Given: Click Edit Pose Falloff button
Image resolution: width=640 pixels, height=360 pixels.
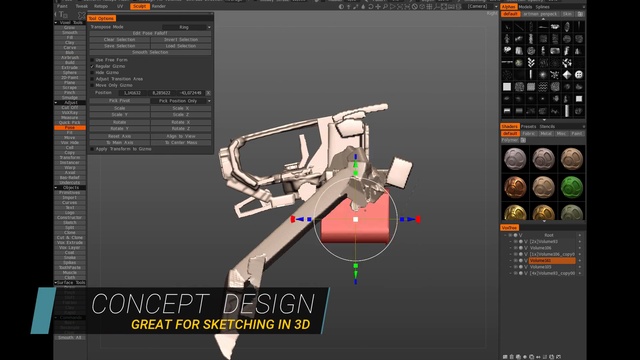Looking at the screenshot, I should 150,33.
